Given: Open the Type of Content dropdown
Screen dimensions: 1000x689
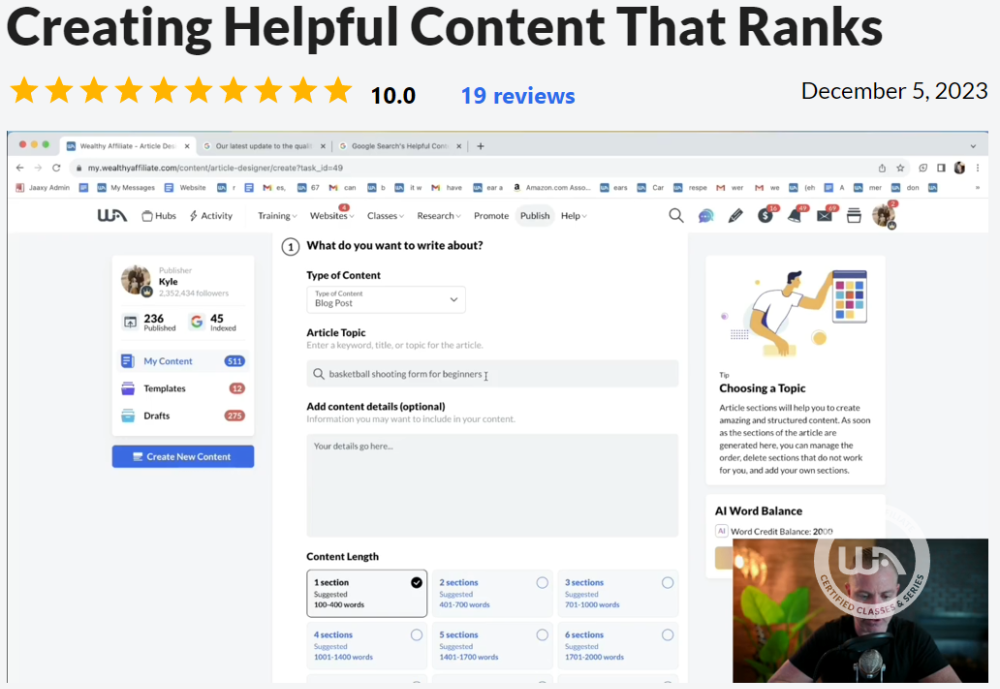Looking at the screenshot, I should click(386, 299).
